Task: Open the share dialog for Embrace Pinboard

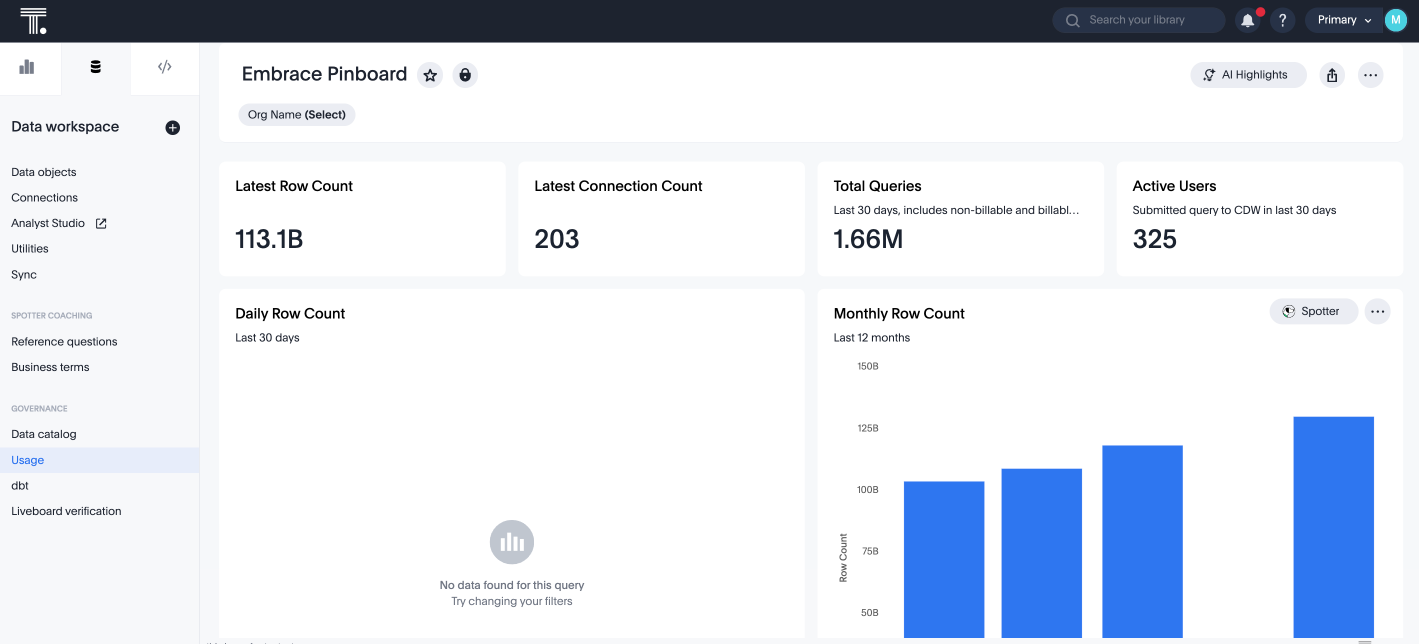Action: [1332, 74]
